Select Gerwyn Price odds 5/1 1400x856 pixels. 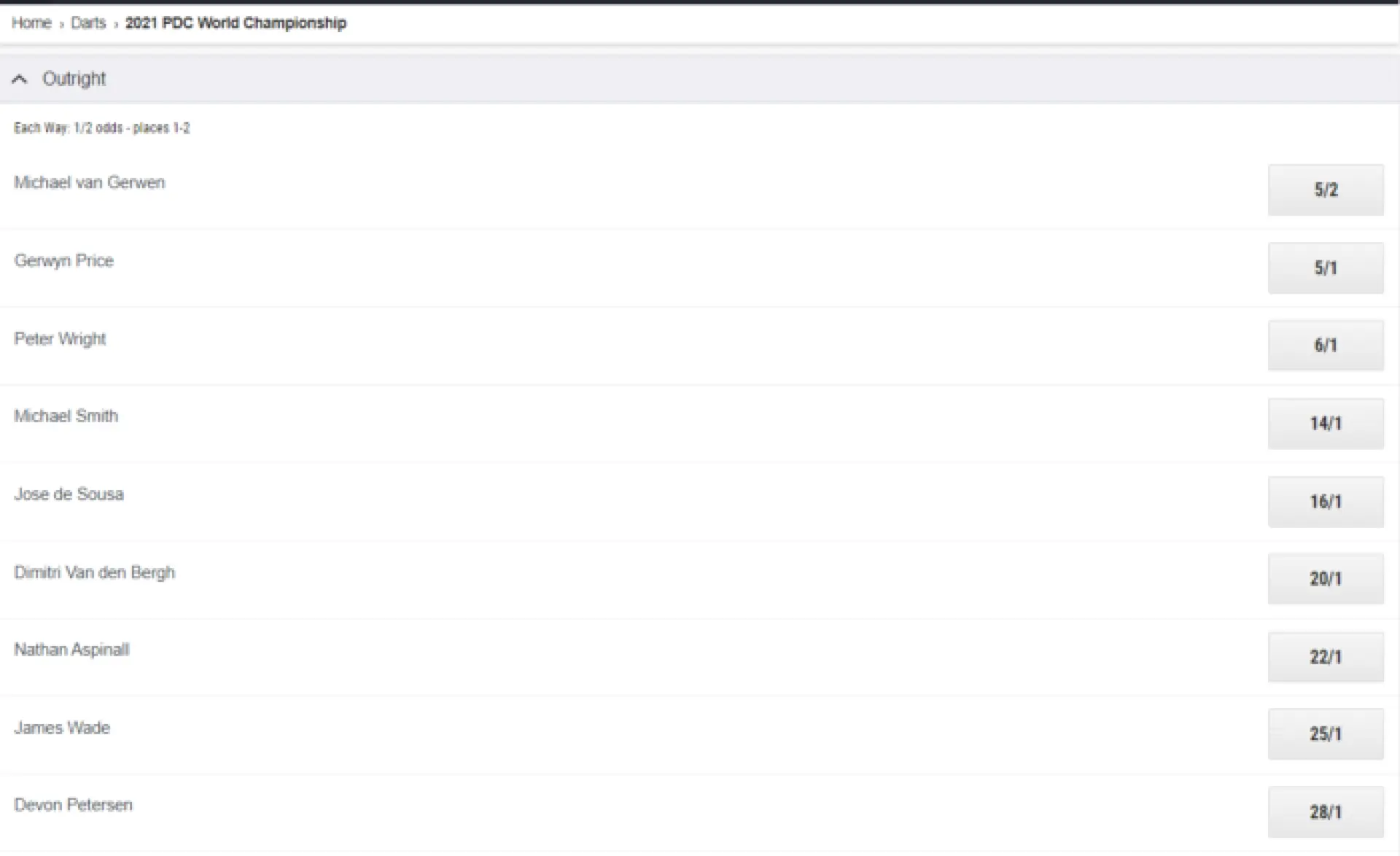pyautogui.click(x=1326, y=268)
